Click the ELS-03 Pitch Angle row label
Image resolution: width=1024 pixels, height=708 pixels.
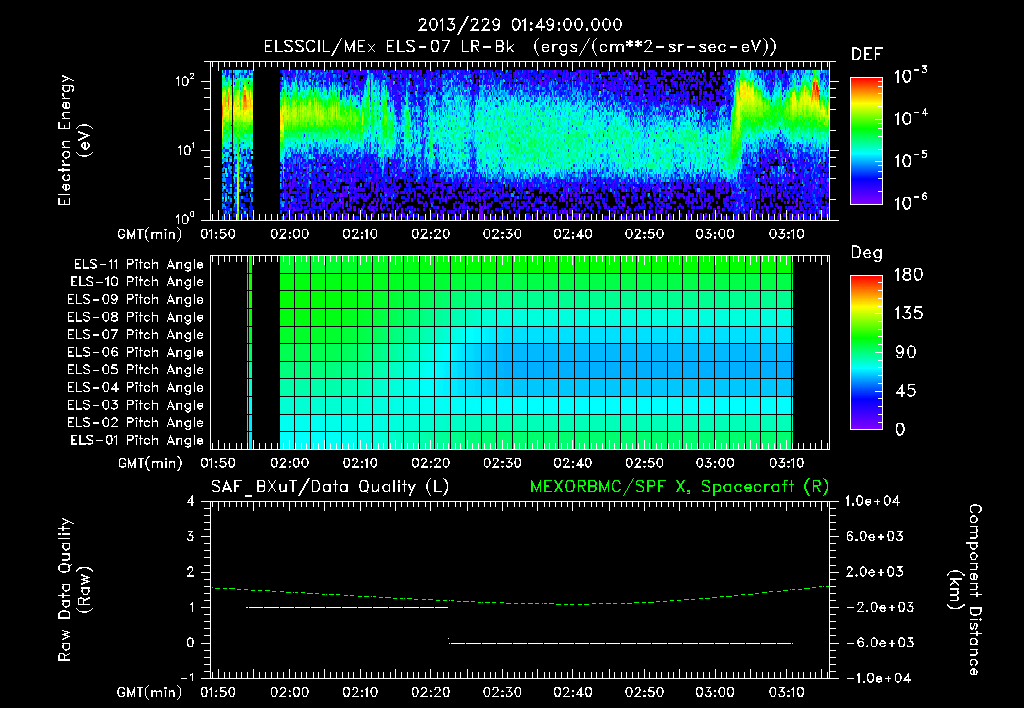[136, 405]
